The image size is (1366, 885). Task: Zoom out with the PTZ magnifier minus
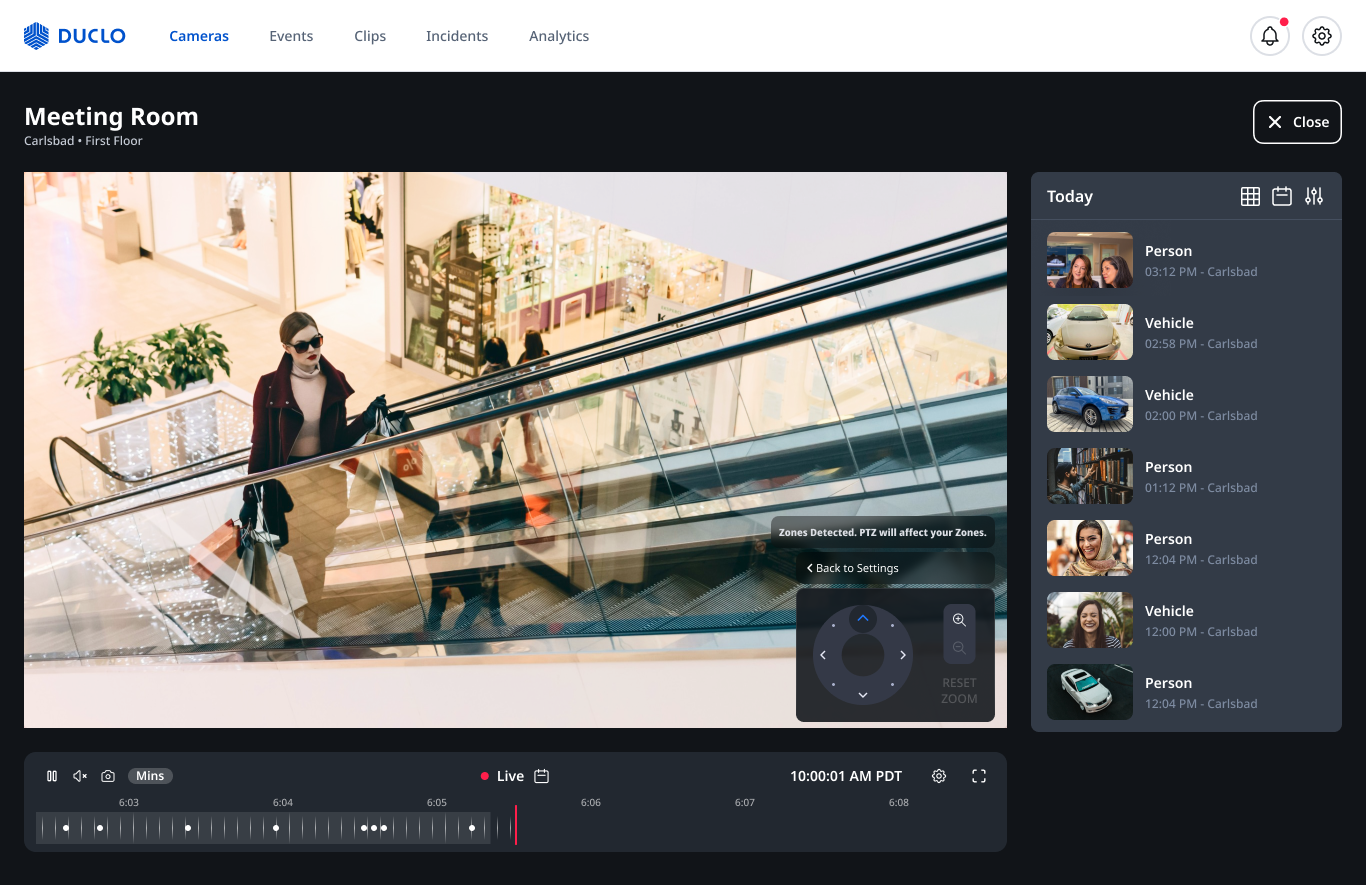click(959, 648)
